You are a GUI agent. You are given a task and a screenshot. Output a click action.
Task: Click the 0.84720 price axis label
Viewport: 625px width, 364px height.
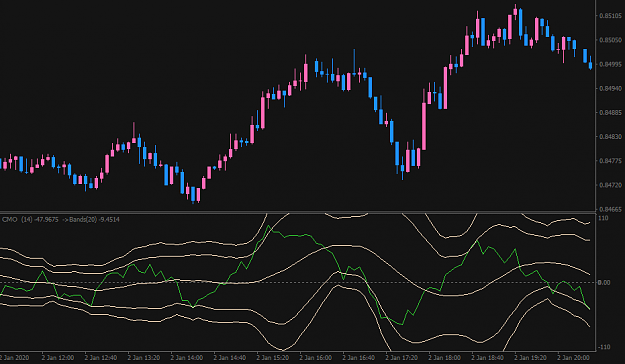[610, 185]
